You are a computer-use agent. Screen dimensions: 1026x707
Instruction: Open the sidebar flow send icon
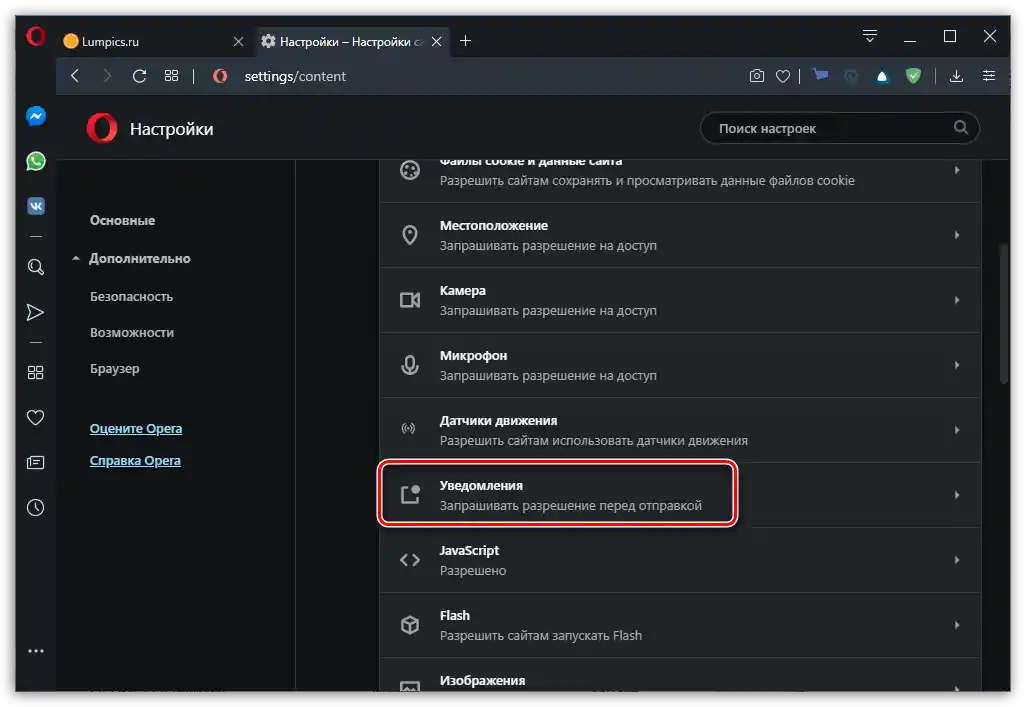tap(35, 312)
